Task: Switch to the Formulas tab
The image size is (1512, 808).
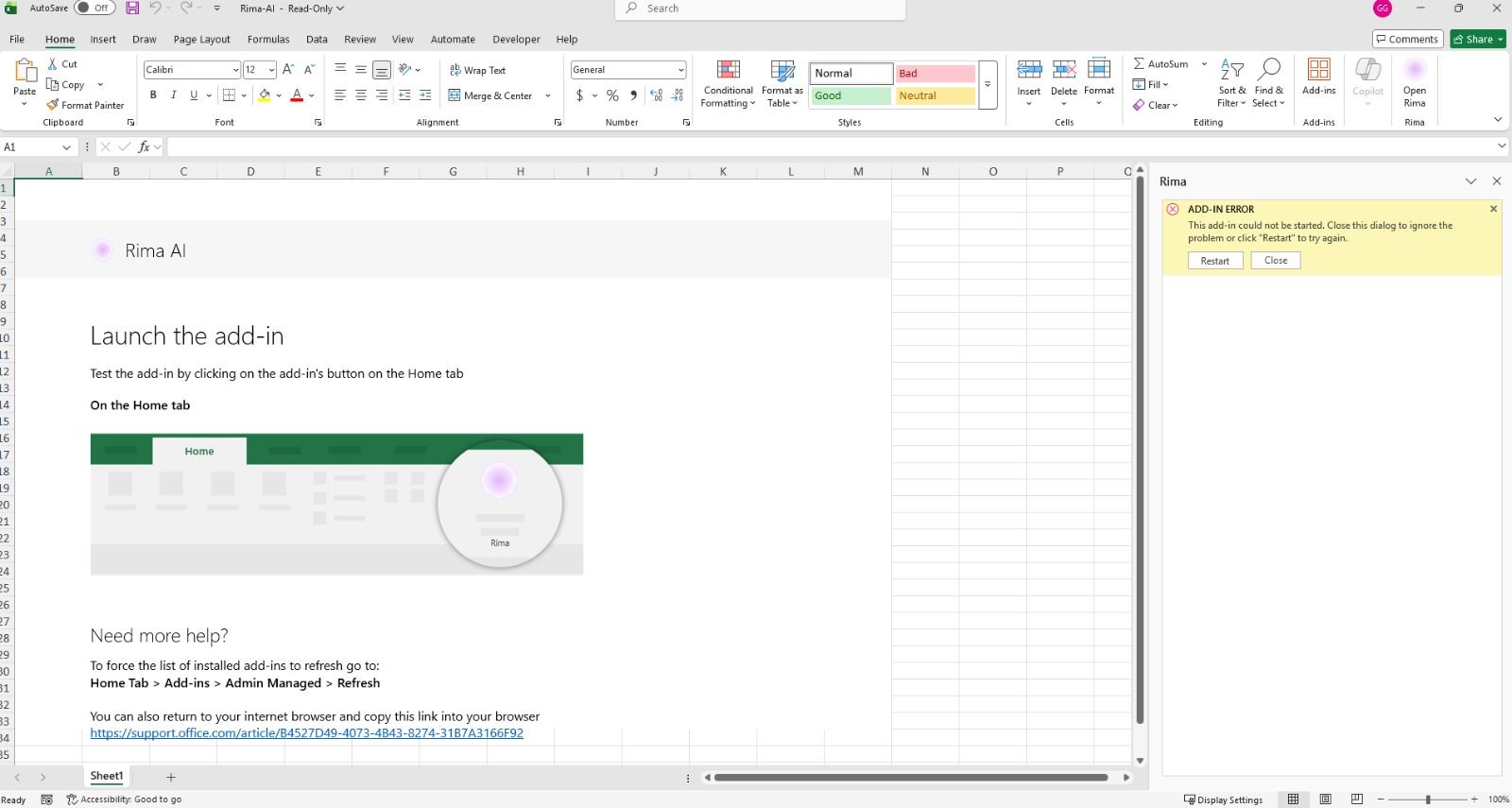Action: [x=268, y=40]
